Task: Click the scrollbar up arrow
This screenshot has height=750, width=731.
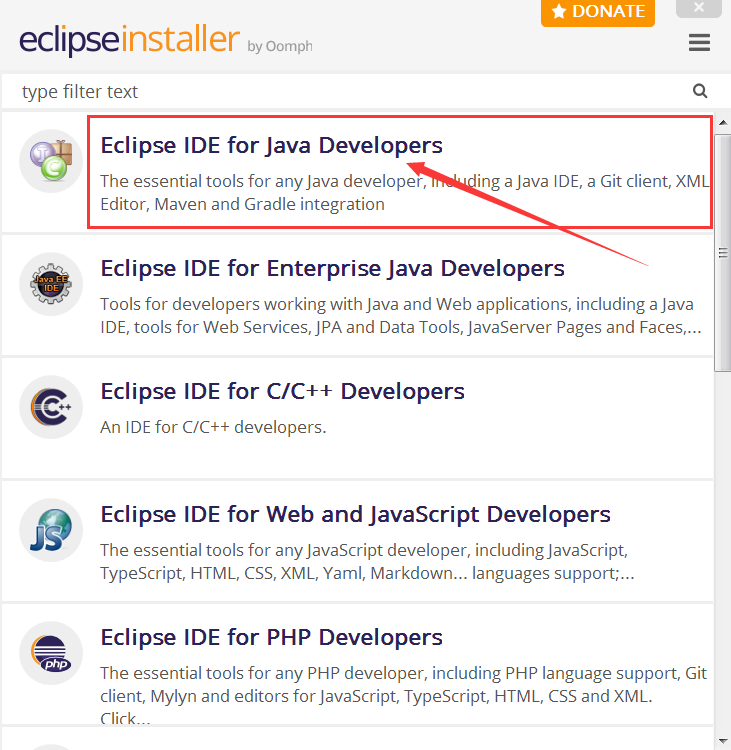Action: tap(723, 123)
